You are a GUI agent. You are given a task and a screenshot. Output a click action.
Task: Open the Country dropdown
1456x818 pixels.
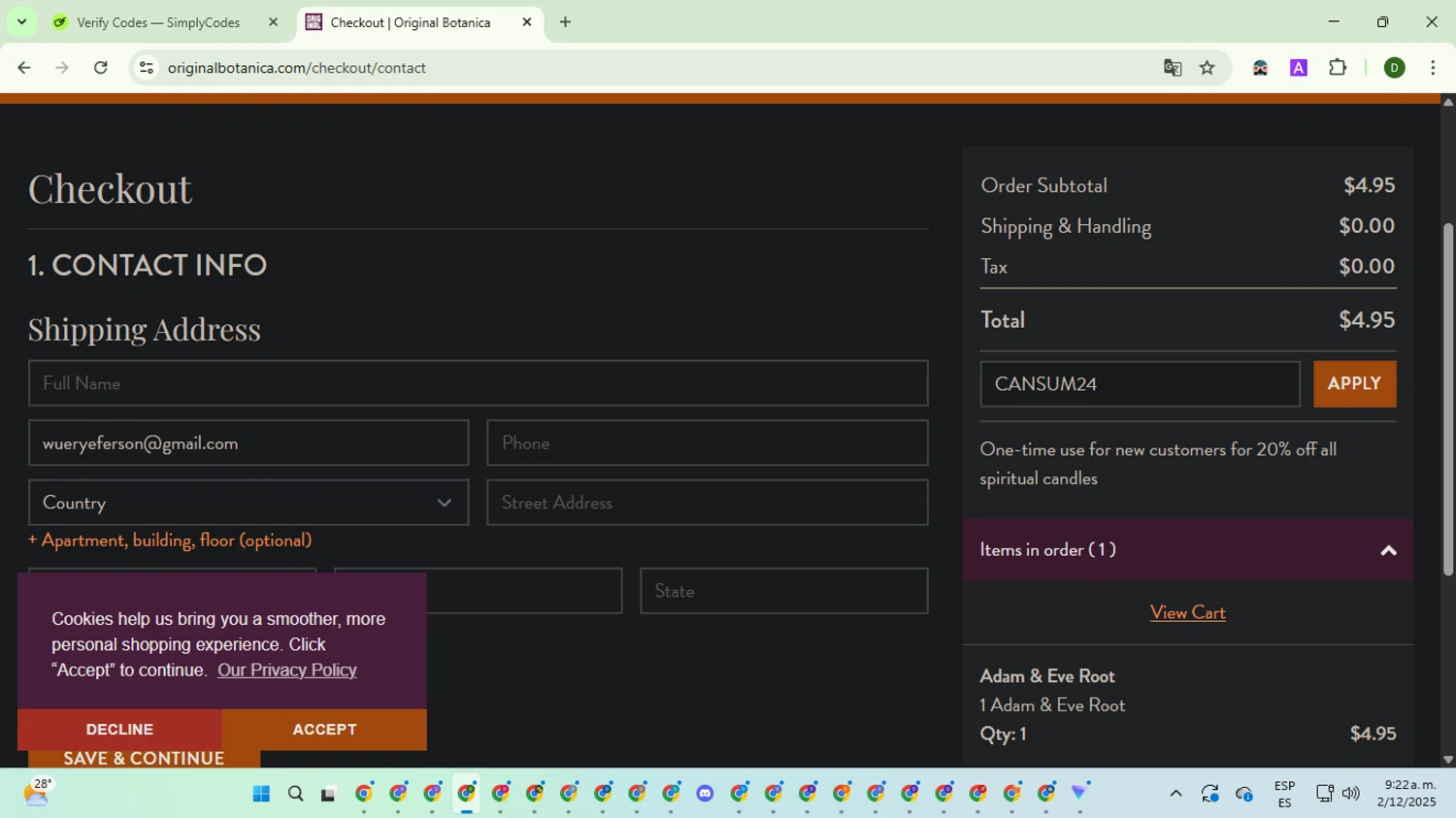tap(248, 503)
